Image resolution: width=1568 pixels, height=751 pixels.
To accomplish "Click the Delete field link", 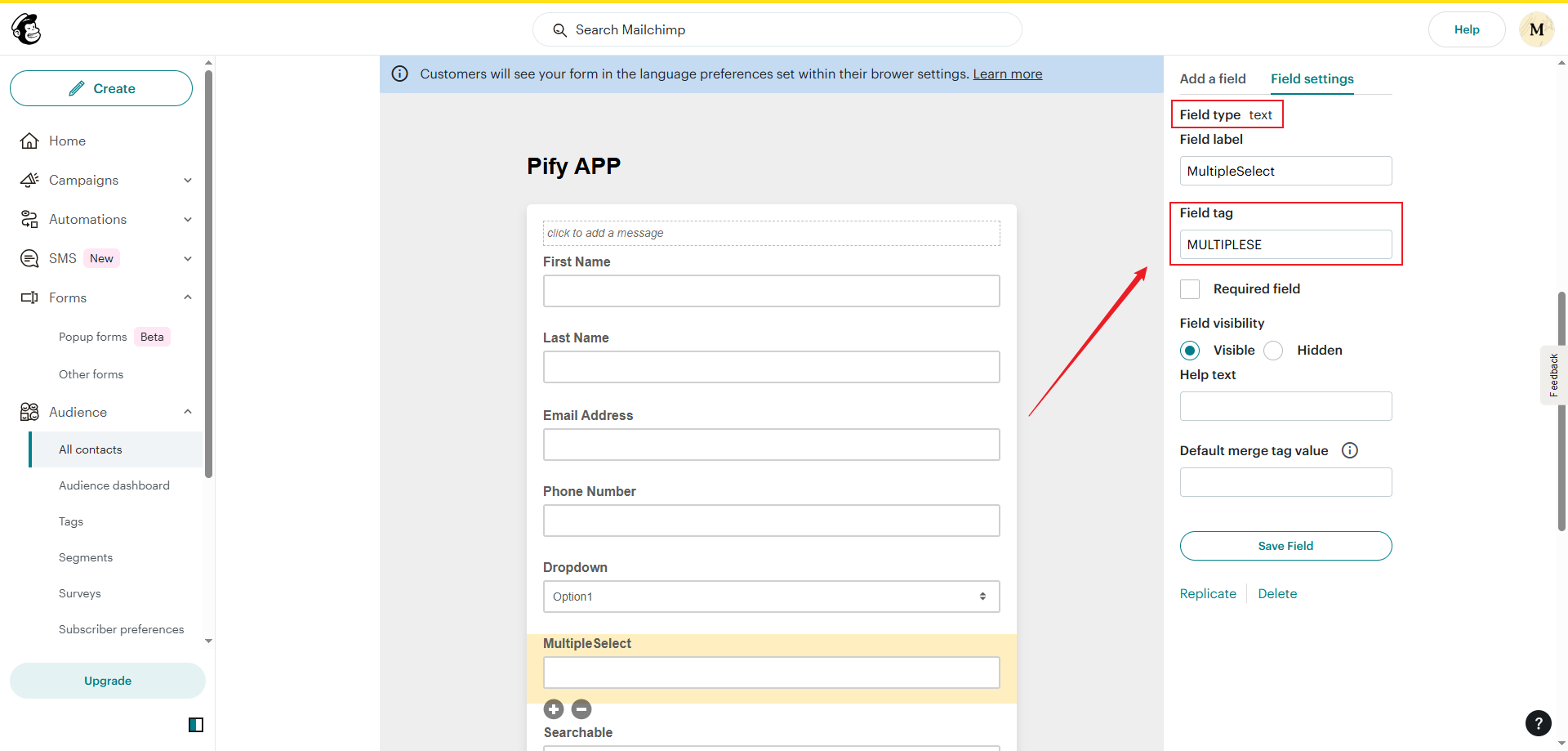I will pos(1277,594).
